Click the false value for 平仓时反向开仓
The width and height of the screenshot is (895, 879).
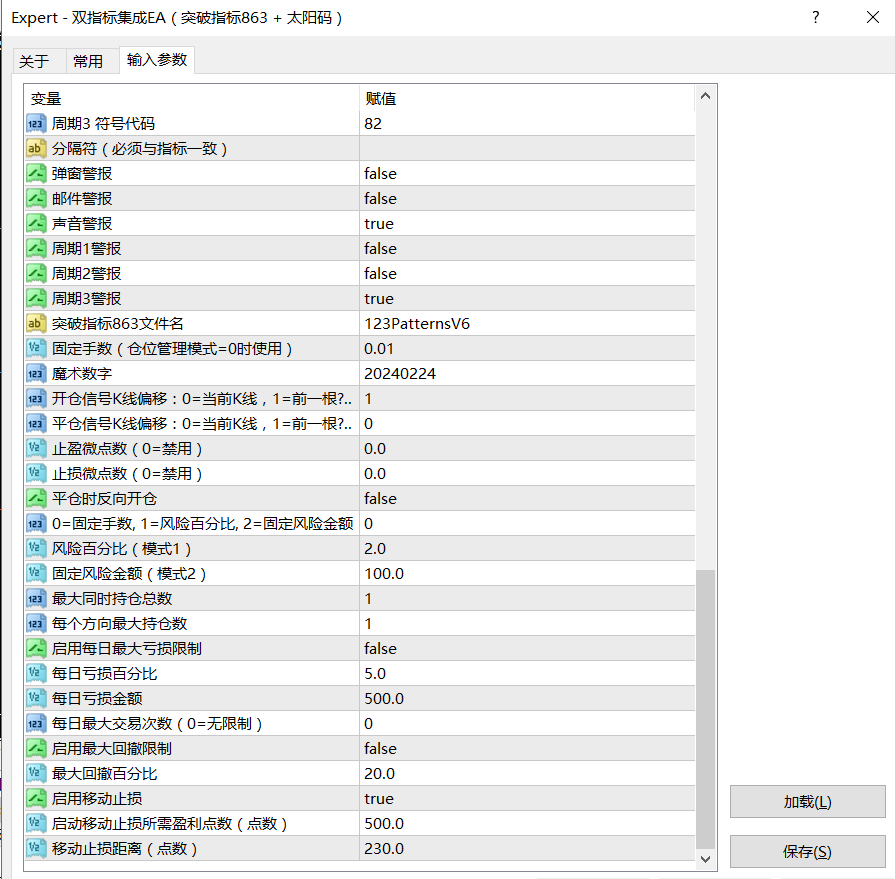(x=380, y=499)
